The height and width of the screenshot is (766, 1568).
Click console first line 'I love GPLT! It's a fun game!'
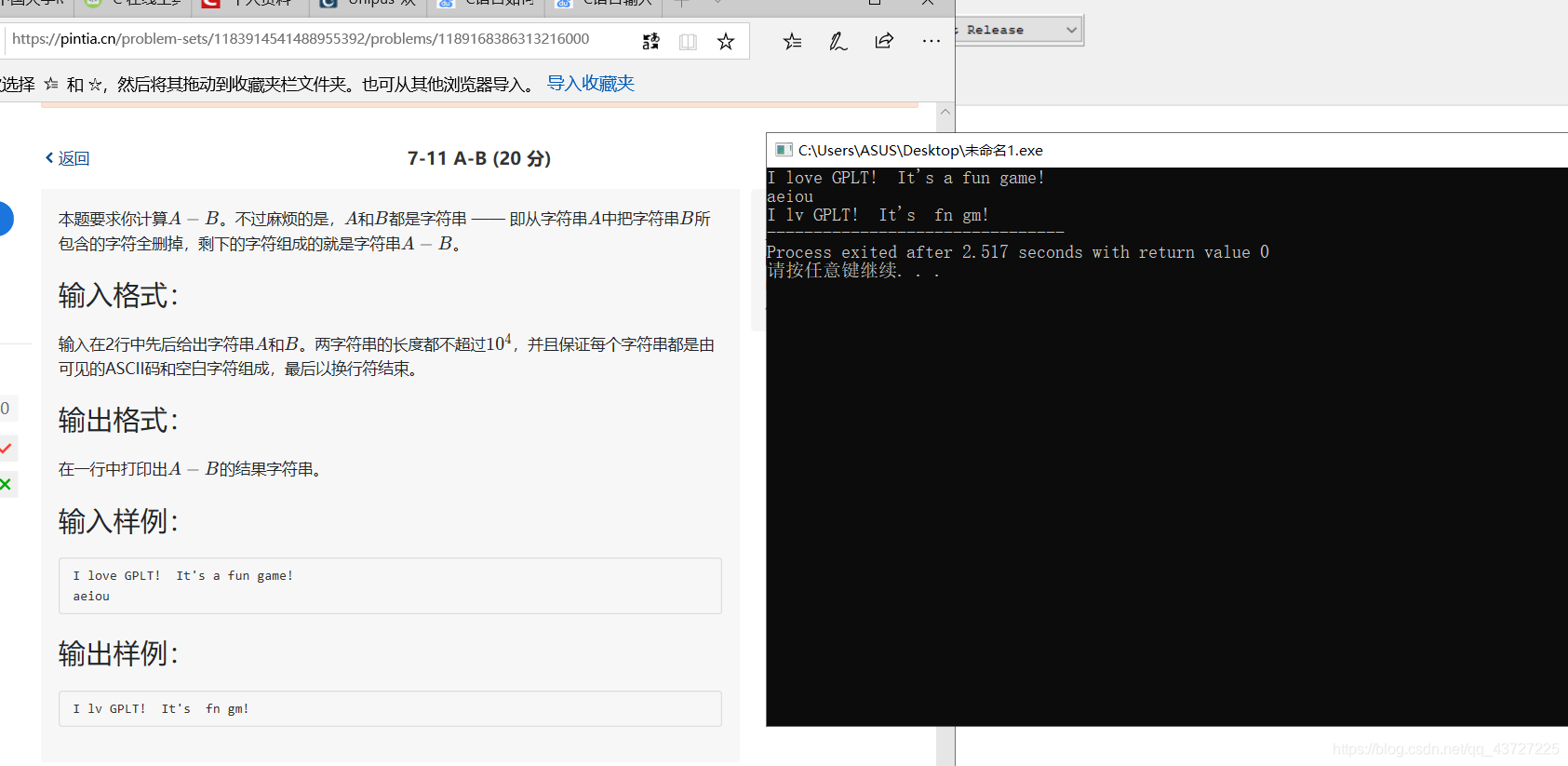coord(905,178)
